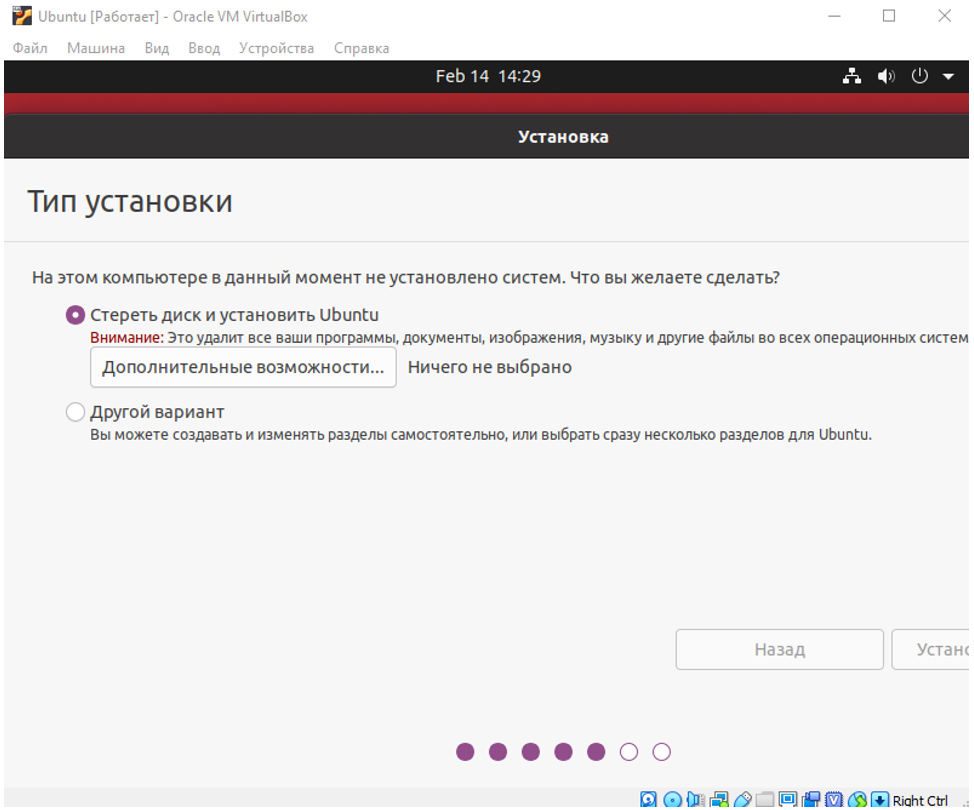Screen dimensions: 974x810
Task: Maximize the VirtualBox window
Action: pyautogui.click(x=889, y=16)
